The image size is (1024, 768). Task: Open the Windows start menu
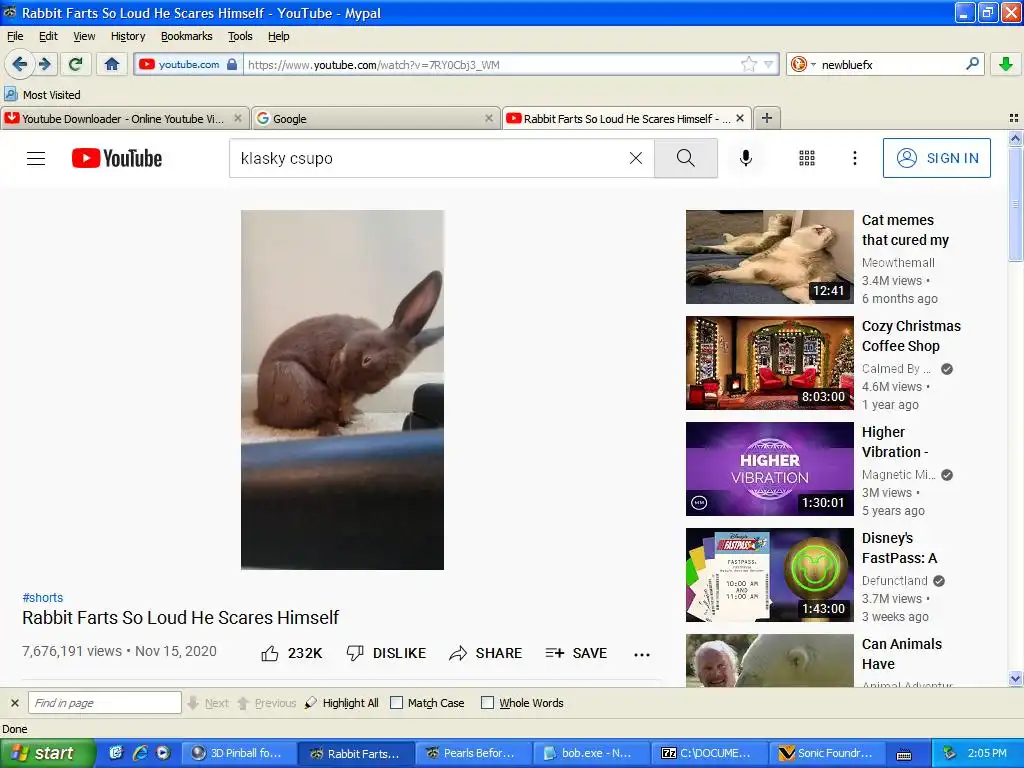(x=47, y=754)
